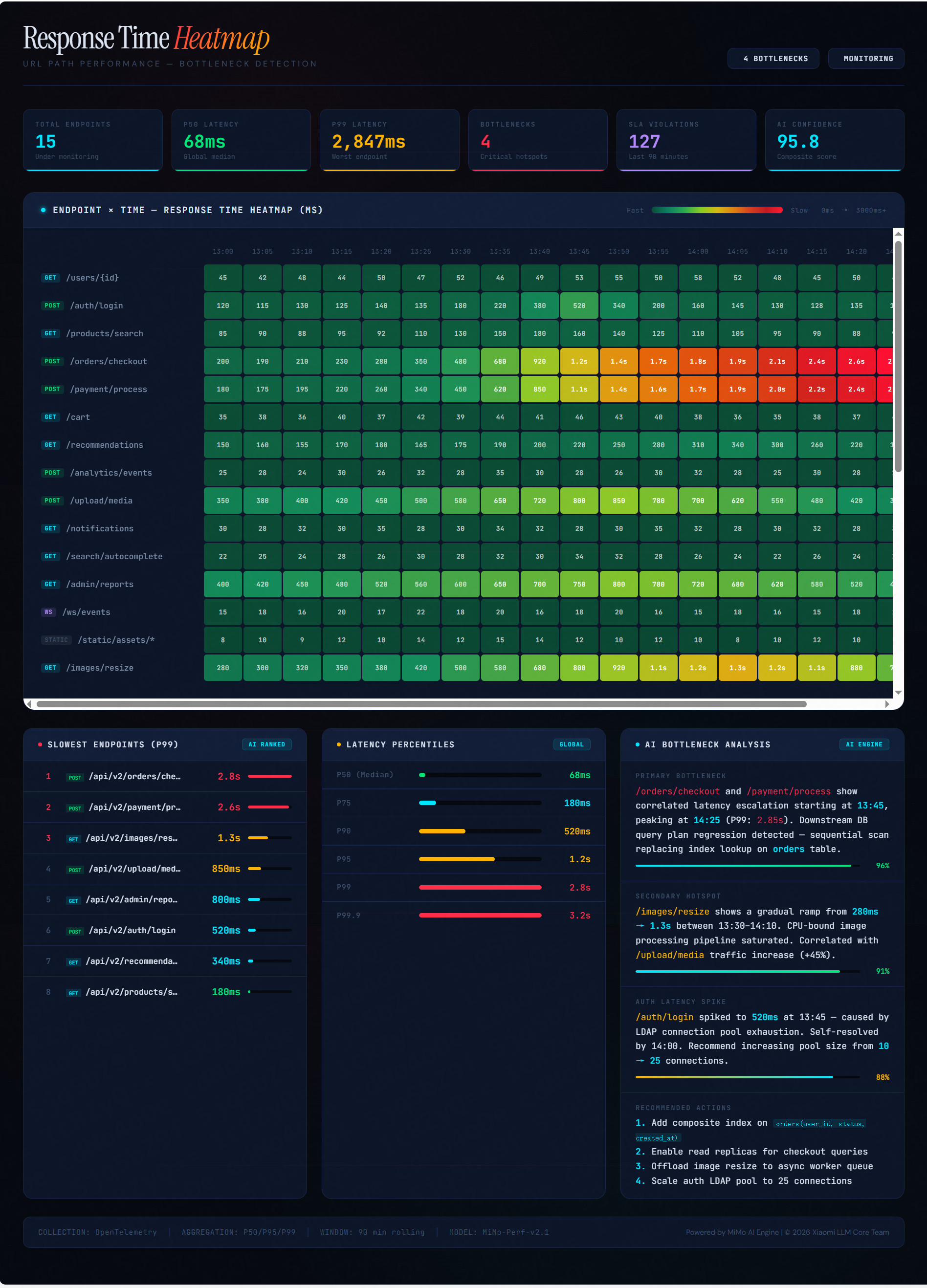Click the Fast-to-Slow color gradient legend
Viewport: 927px width, 1288px height.
click(717, 210)
